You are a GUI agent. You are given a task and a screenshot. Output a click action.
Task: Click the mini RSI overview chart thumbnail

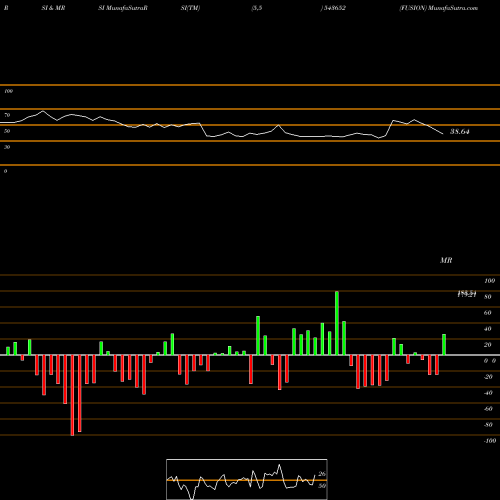(247, 479)
